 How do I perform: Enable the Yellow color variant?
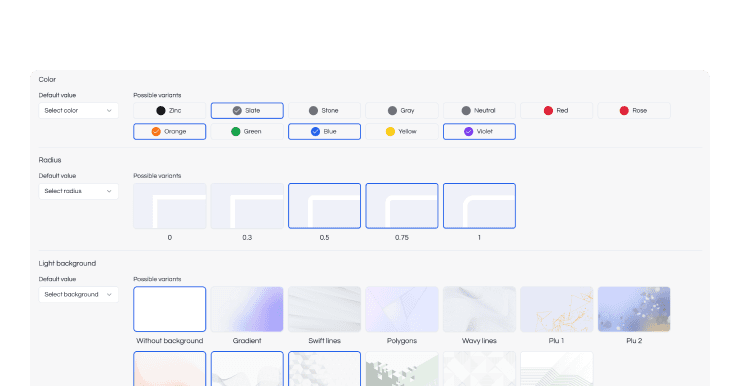pos(402,132)
